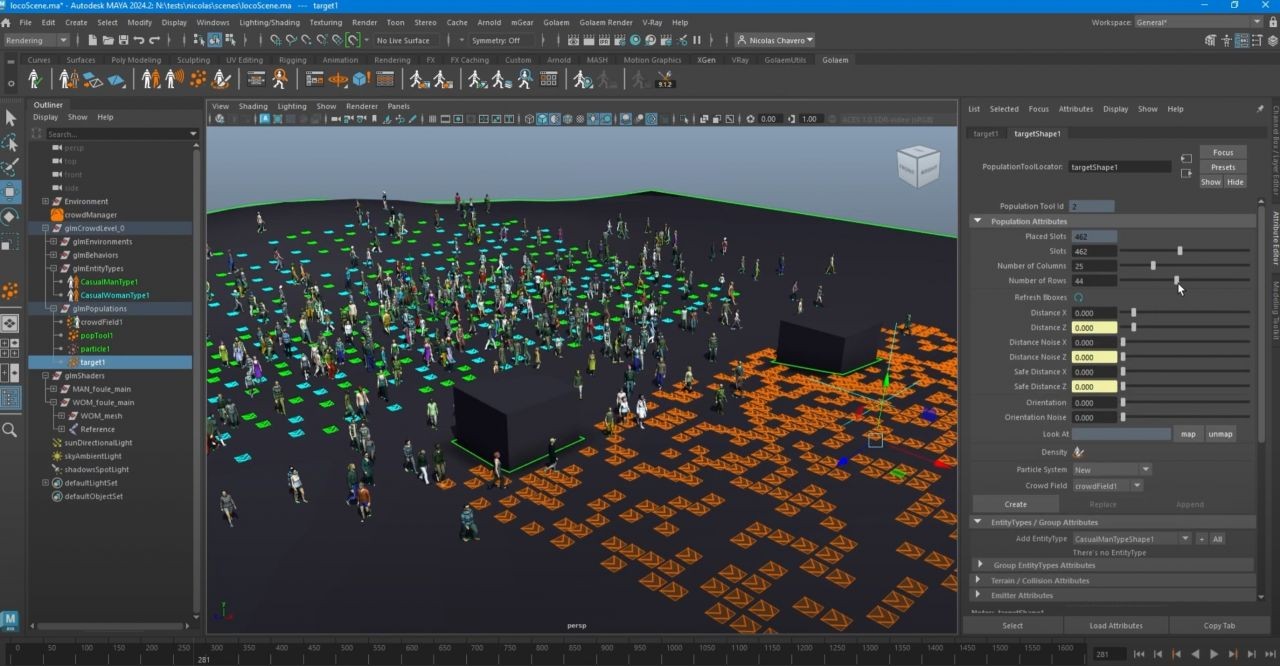
Task: Open the Nicolas Chavero account dropdown
Action: point(775,40)
